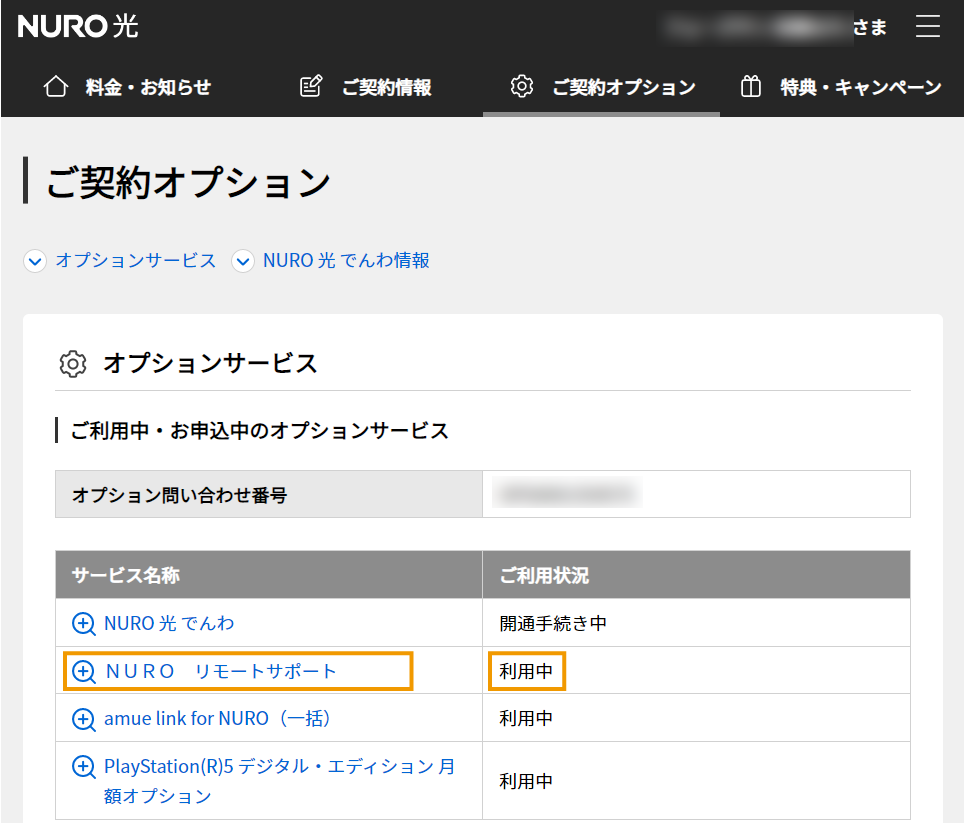The image size is (964, 824).
Task: Click the ご利用状況 column header
Action: tap(697, 575)
